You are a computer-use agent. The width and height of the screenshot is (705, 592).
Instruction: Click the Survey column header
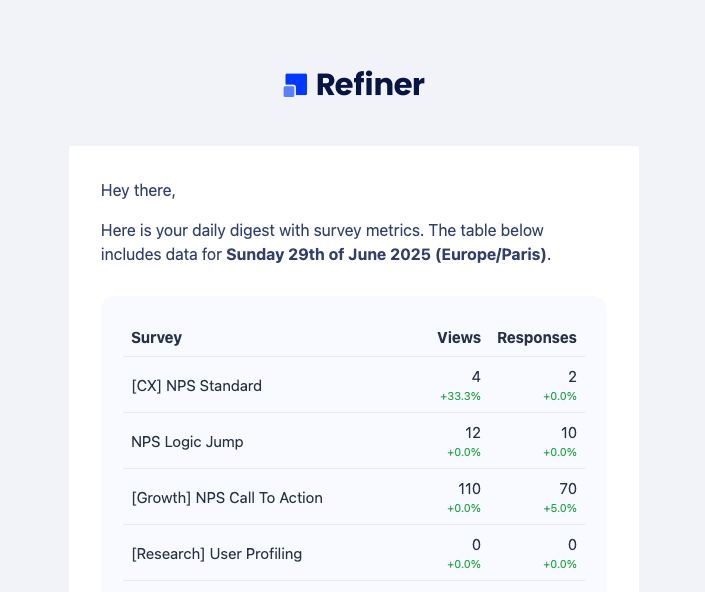(x=156, y=338)
